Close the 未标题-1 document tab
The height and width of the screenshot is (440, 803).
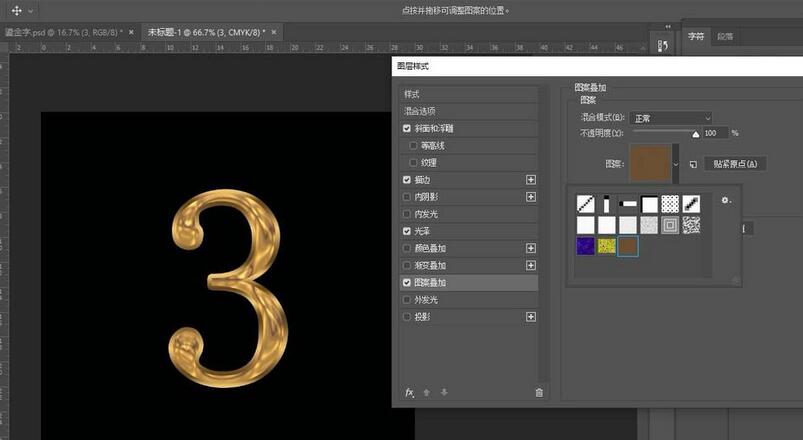click(274, 32)
